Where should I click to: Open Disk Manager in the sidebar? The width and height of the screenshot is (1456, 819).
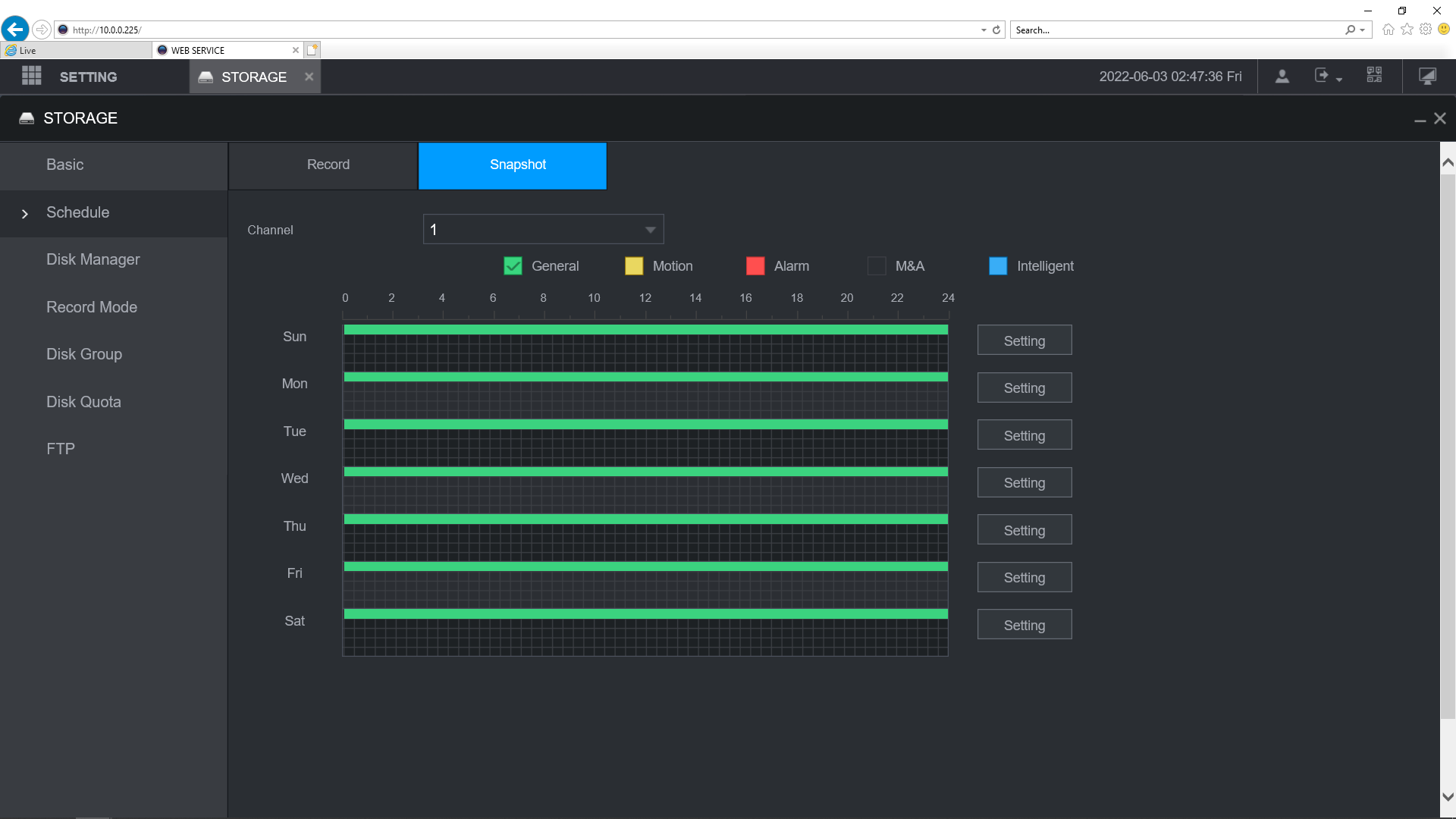(x=114, y=260)
